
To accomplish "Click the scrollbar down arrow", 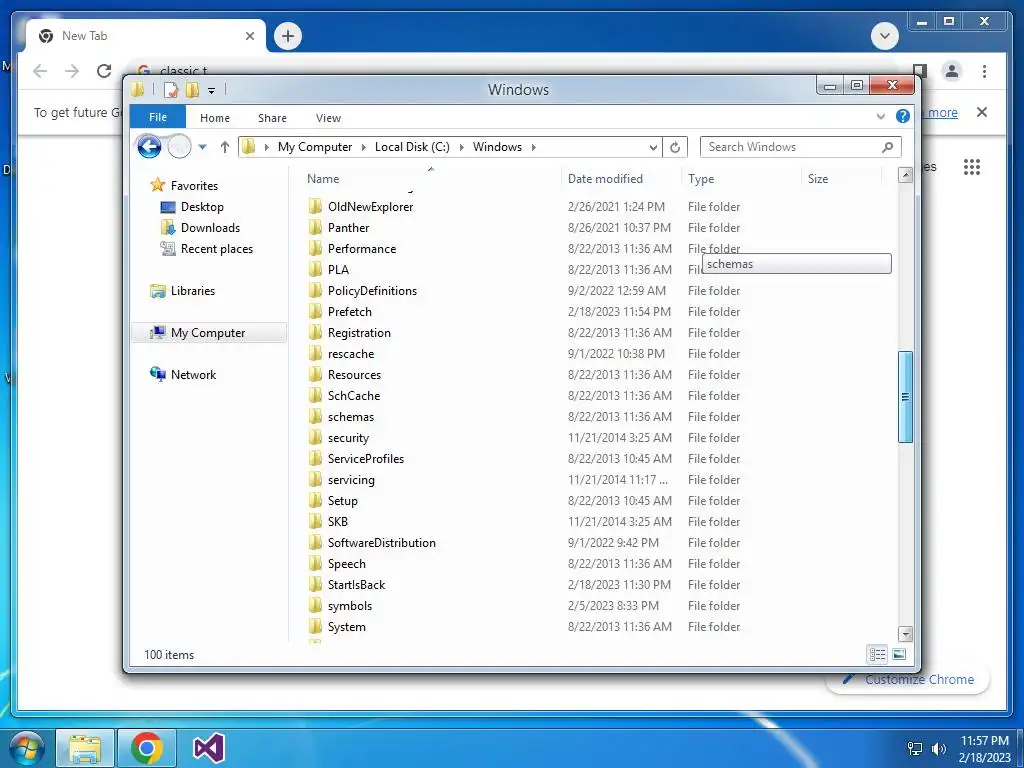I will 905,633.
